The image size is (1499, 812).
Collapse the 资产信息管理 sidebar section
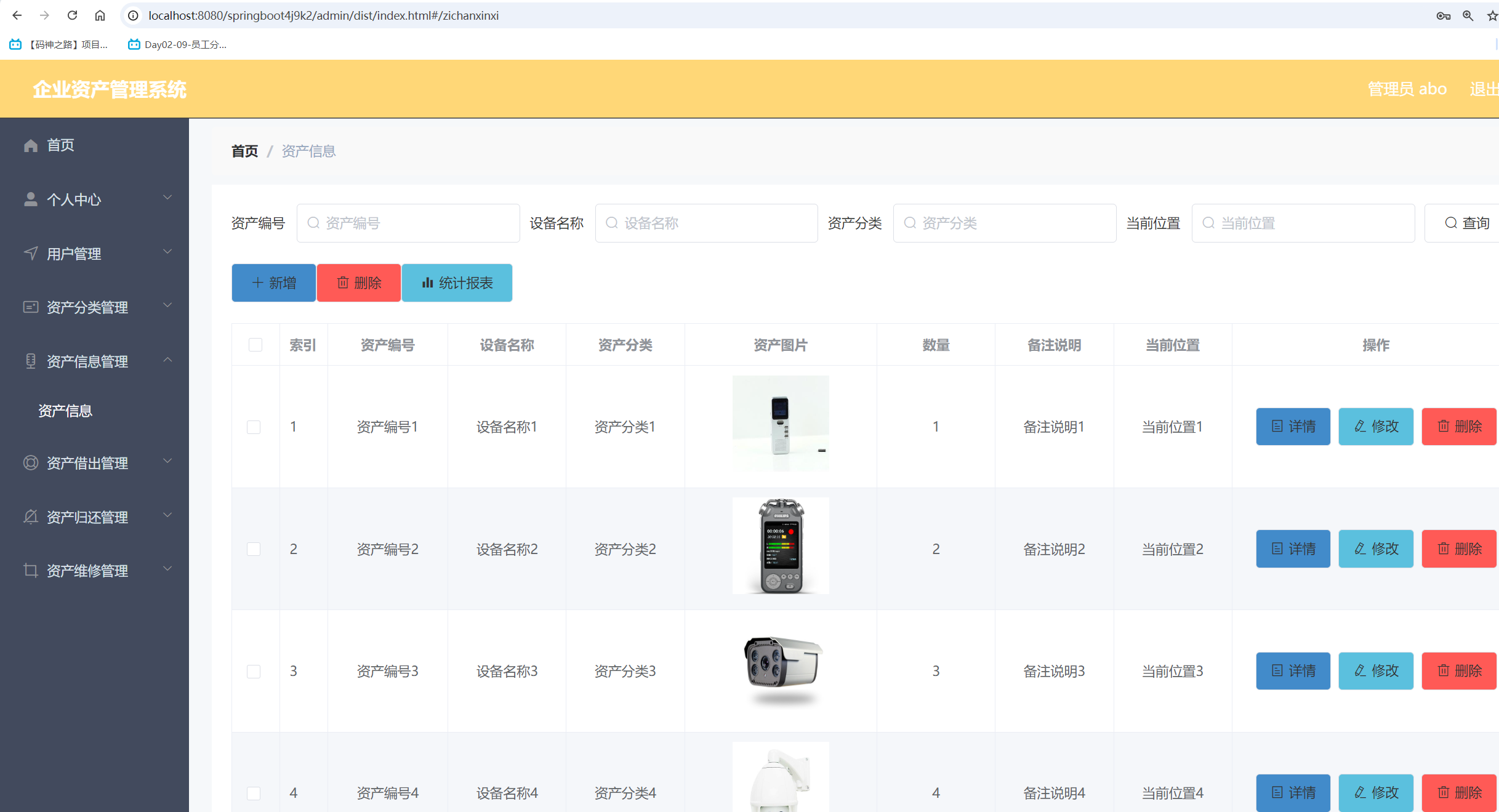coord(167,360)
